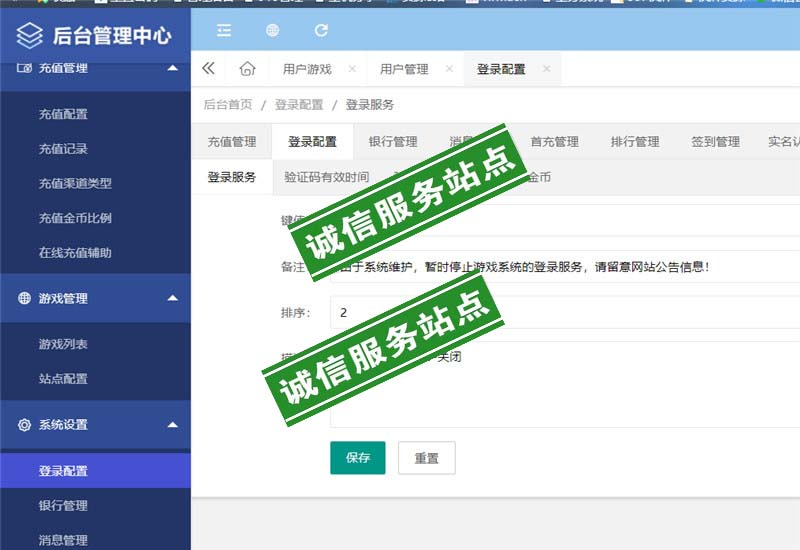Click the globe icon in top bar

(272, 31)
